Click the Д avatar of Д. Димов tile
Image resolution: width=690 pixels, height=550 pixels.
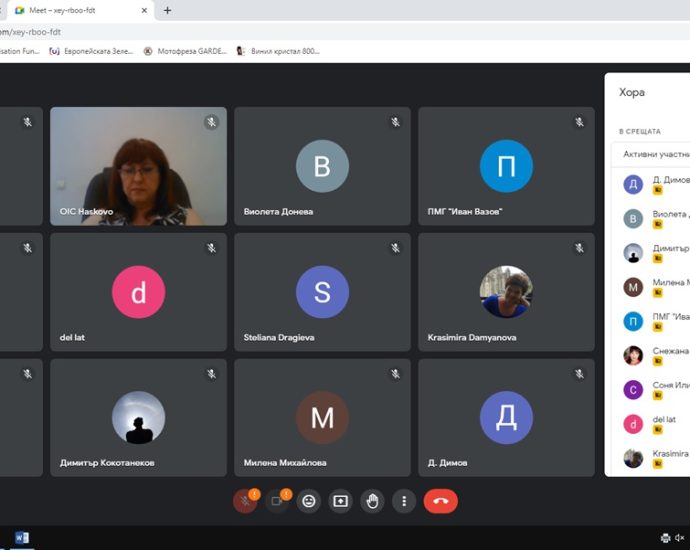[x=506, y=418]
